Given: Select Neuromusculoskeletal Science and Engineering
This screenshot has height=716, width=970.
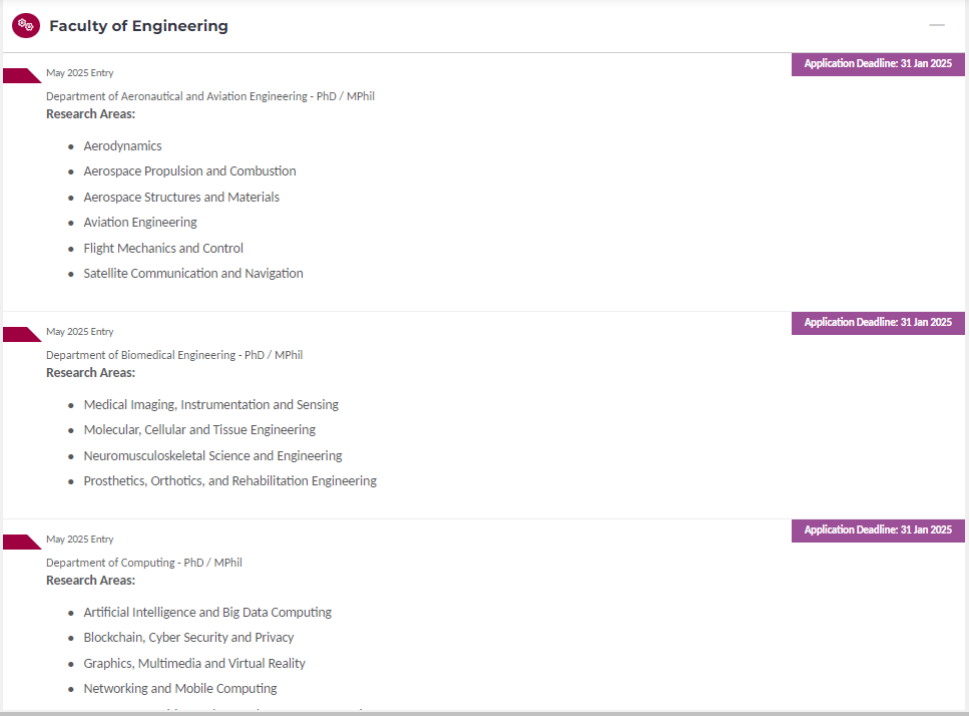Looking at the screenshot, I should (x=212, y=456).
